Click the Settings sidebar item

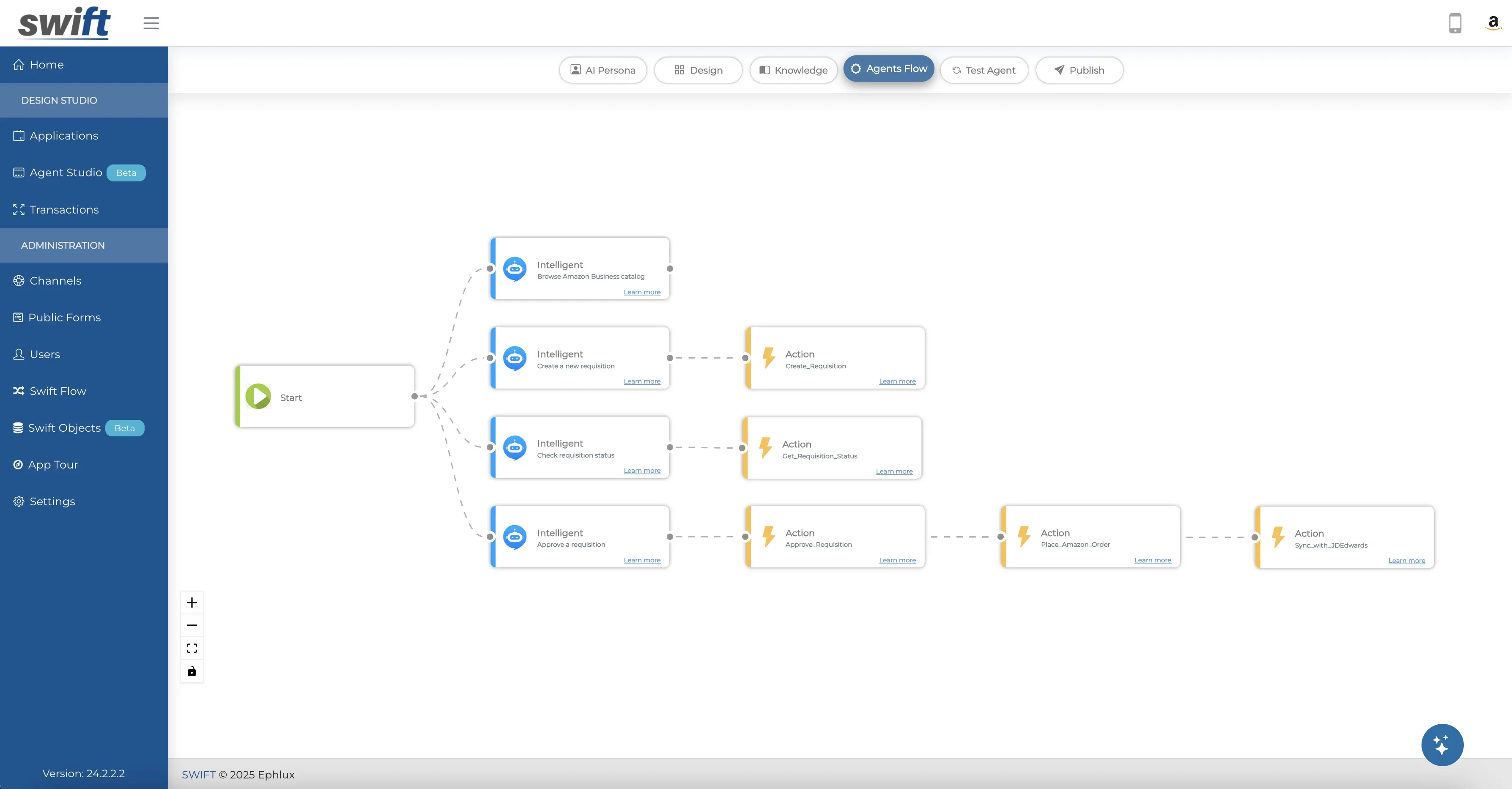[52, 501]
